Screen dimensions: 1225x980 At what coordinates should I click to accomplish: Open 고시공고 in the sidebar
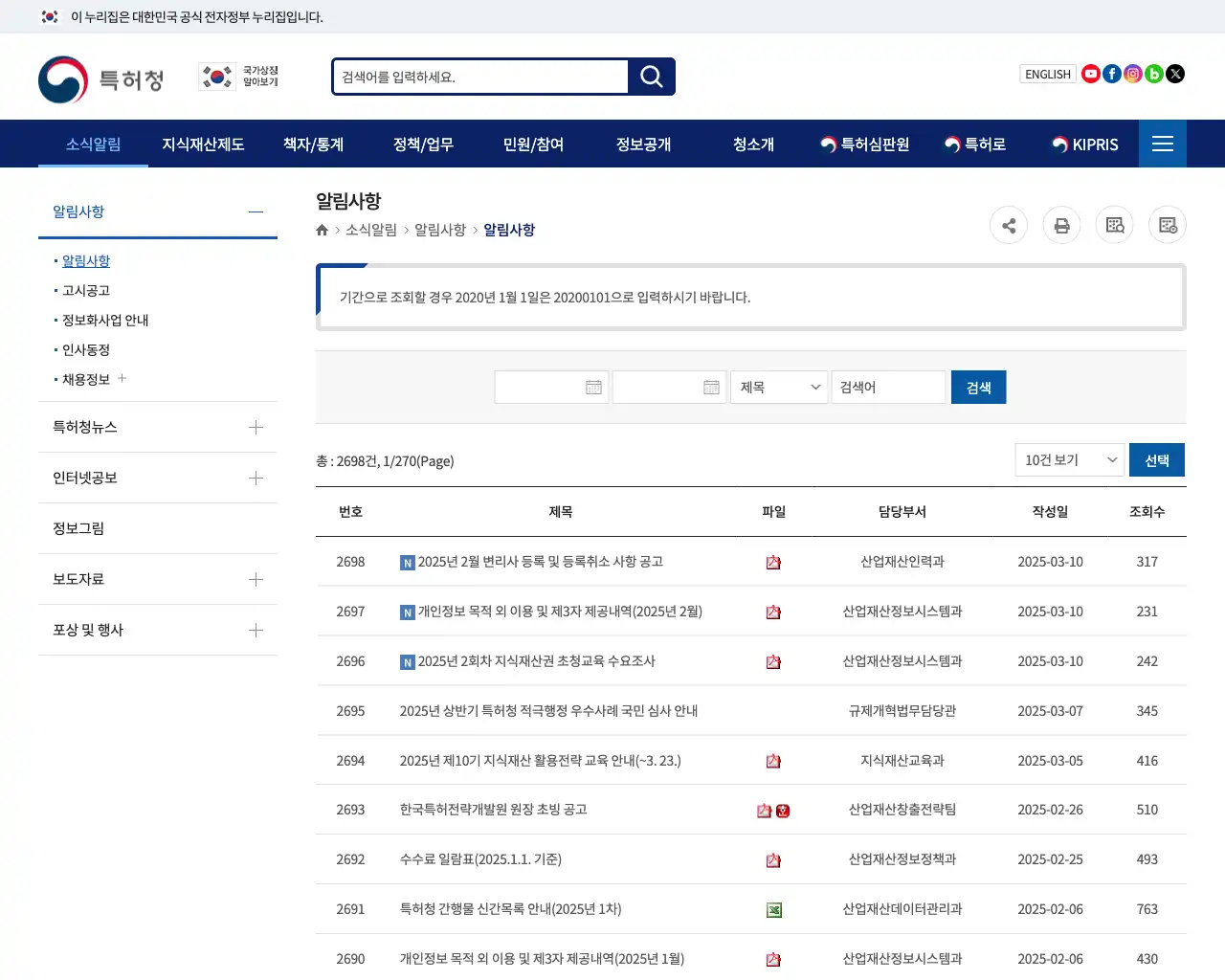click(x=86, y=290)
